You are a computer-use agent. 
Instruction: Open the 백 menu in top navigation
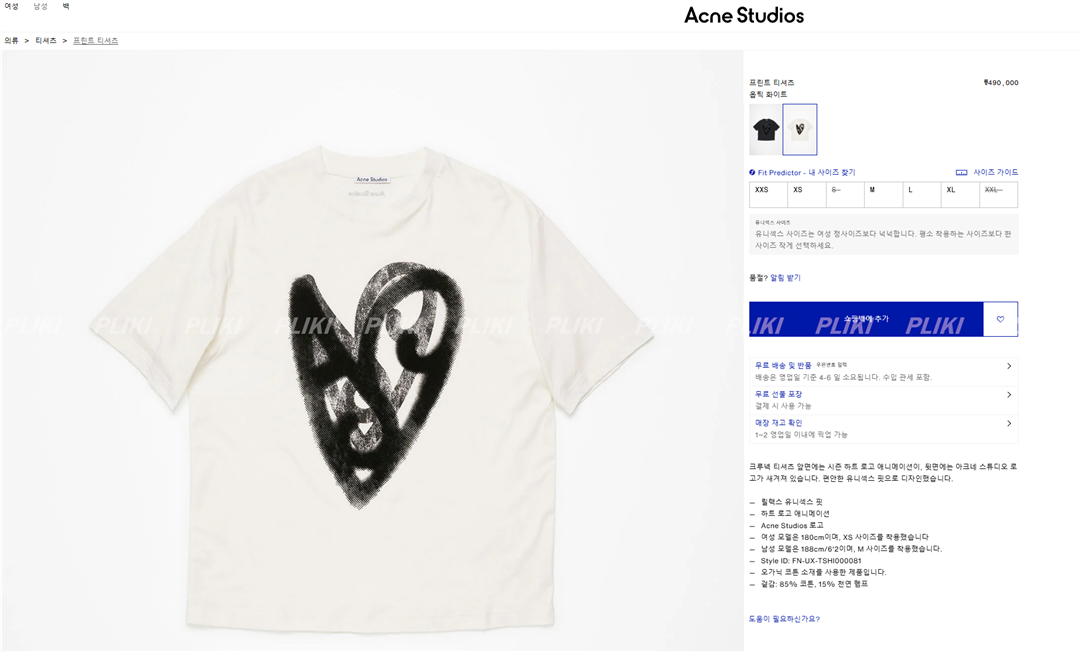point(65,6)
